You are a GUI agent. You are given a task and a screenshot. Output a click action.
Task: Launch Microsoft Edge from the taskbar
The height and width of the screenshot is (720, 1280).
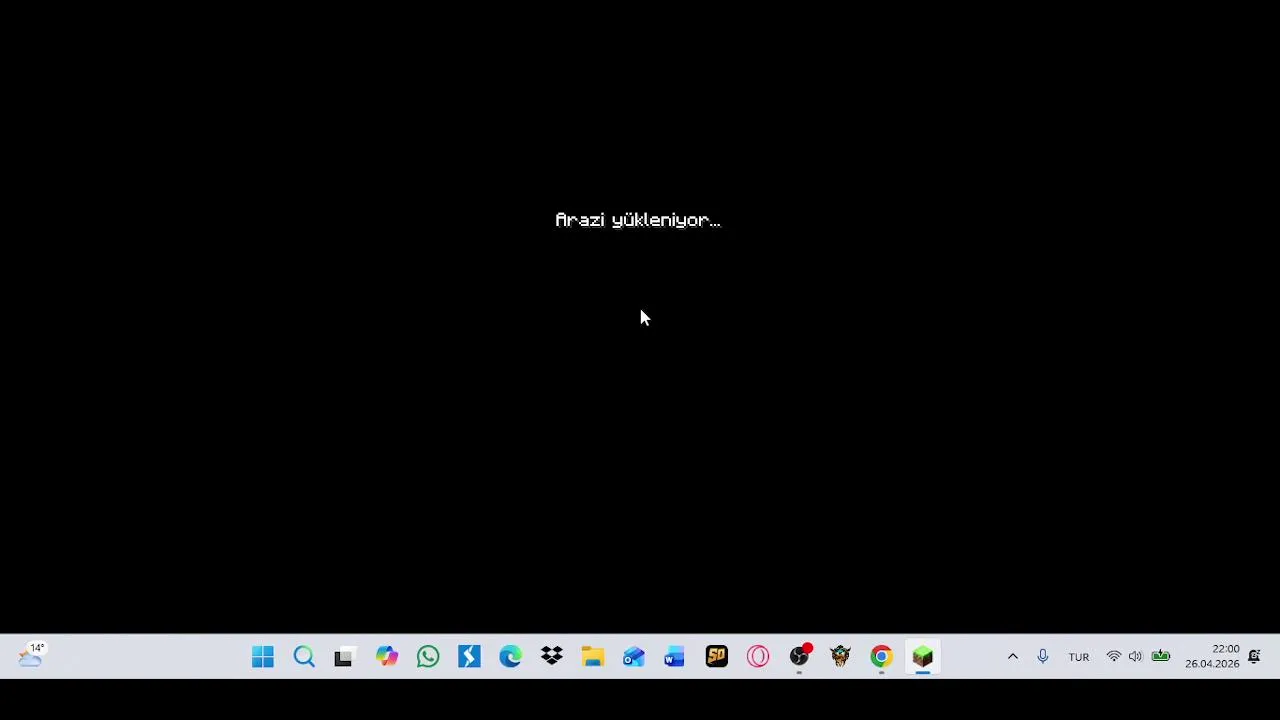tap(510, 657)
